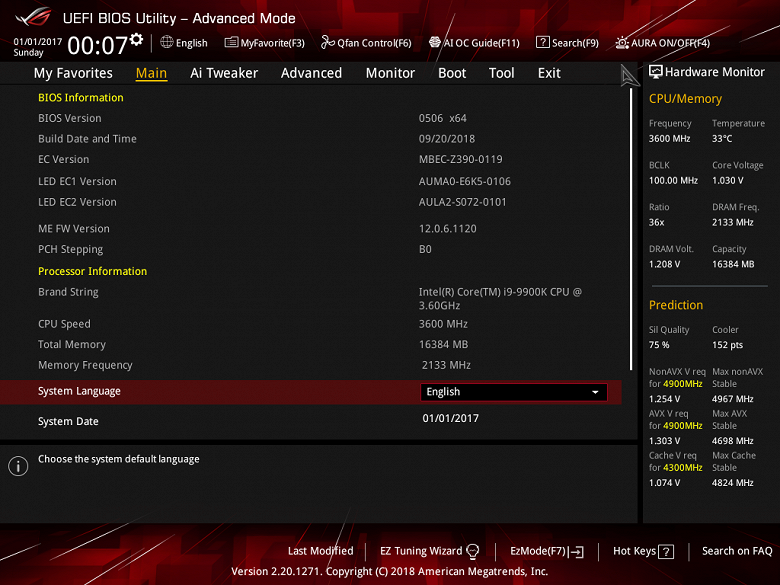Open the Monitor tab
This screenshot has height=585, width=780.
tap(390, 73)
